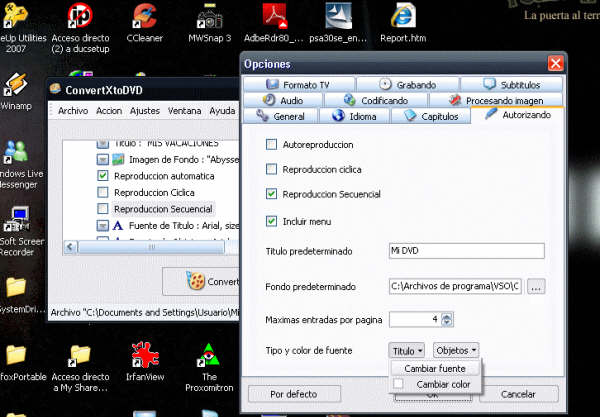Enable Reproduccion ciclica in Opciones
Image resolution: width=600 pixels, height=417 pixels.
click(x=271, y=169)
